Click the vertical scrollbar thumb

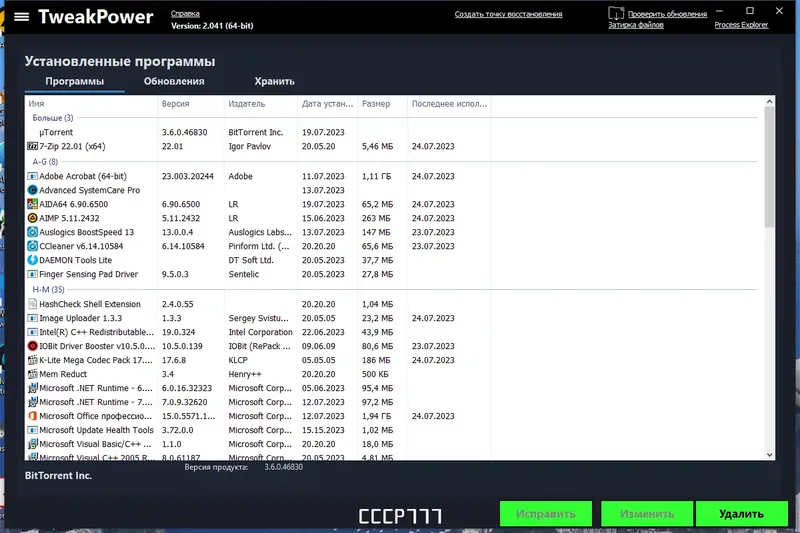click(x=769, y=167)
